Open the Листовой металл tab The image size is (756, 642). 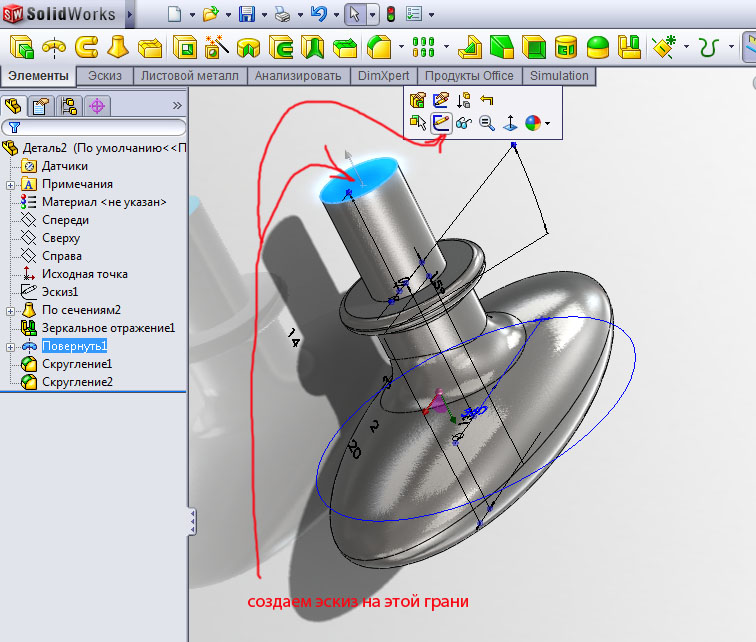pyautogui.click(x=190, y=76)
